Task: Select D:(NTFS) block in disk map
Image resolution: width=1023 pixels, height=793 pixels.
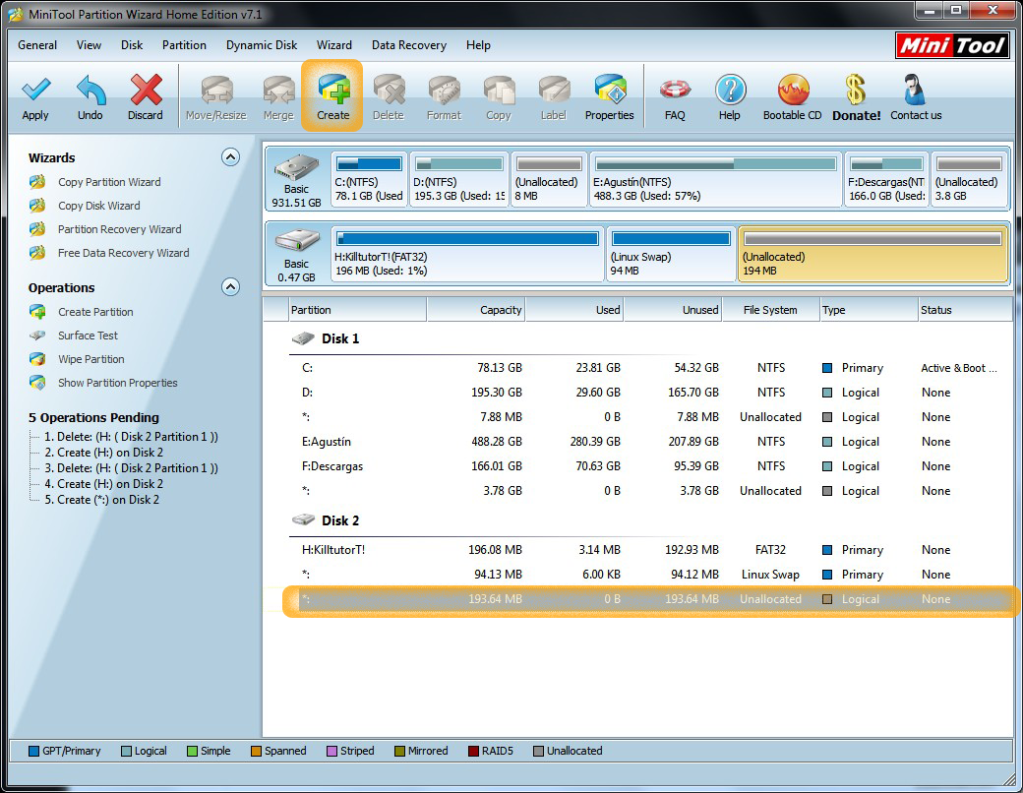Action: [459, 179]
